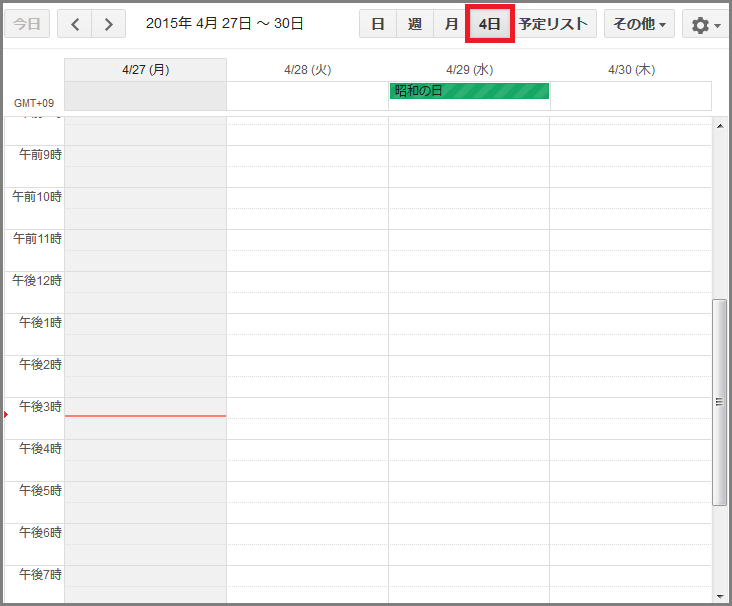The height and width of the screenshot is (606, 732).
Task: Open the settings gear menu
Action: 705,24
